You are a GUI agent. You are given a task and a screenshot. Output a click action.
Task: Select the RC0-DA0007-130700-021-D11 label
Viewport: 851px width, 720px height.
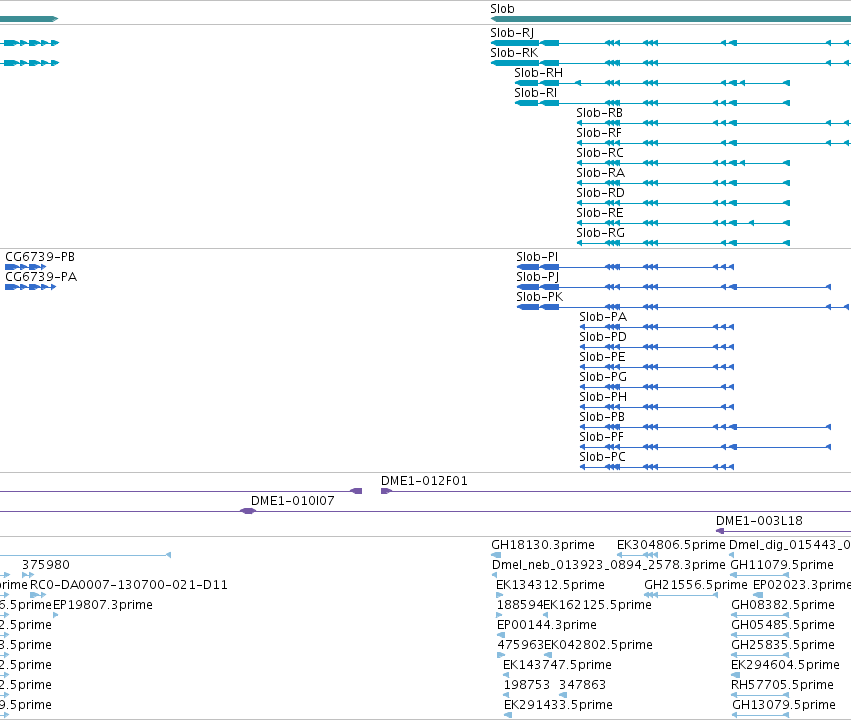point(129,585)
